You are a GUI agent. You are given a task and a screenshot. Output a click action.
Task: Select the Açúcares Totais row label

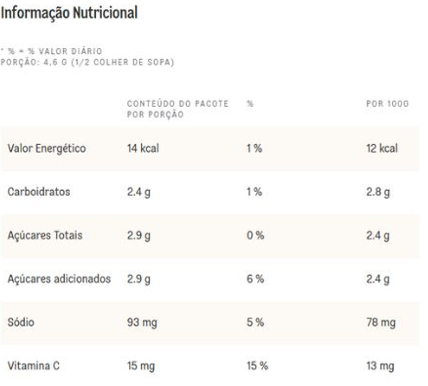pyautogui.click(x=45, y=235)
